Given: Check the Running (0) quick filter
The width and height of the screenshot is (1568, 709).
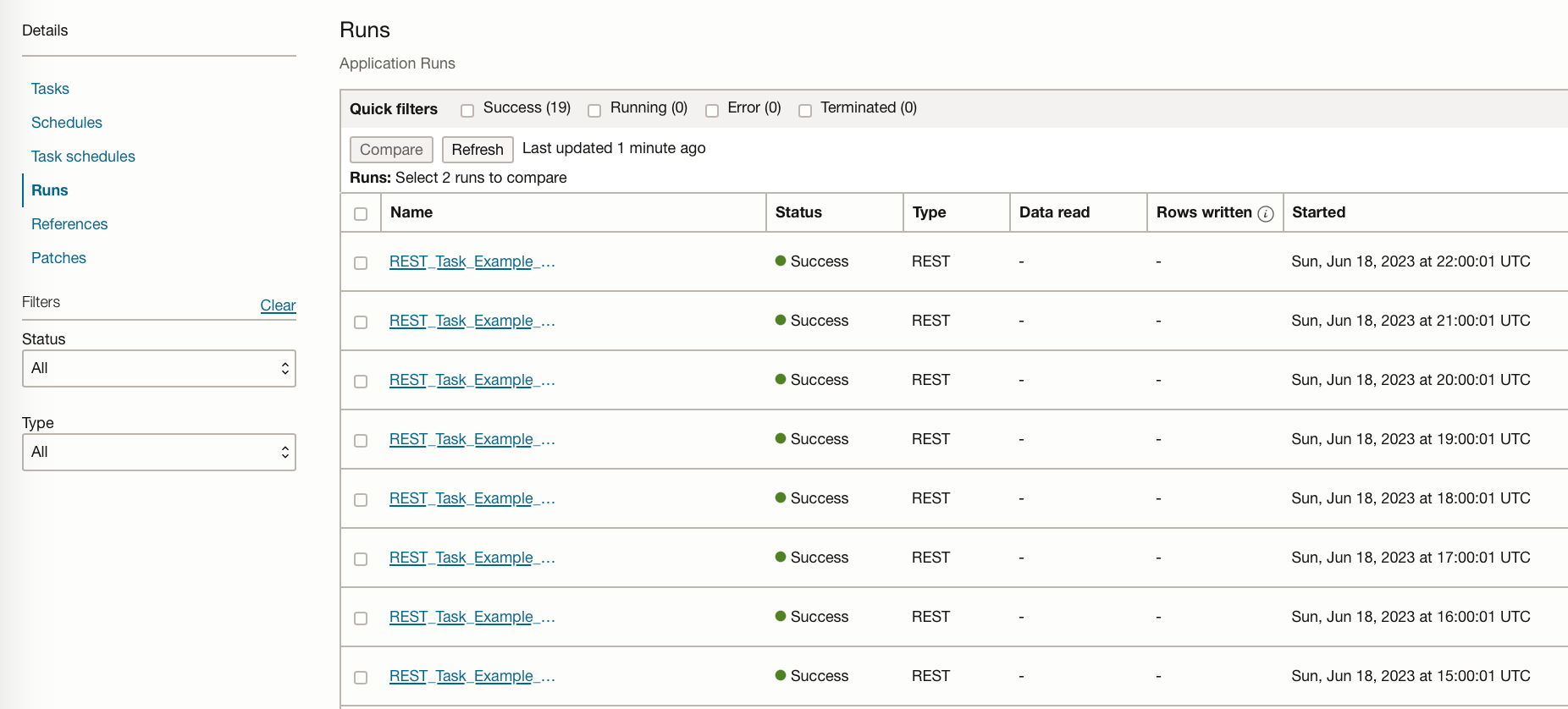Looking at the screenshot, I should pyautogui.click(x=594, y=111).
